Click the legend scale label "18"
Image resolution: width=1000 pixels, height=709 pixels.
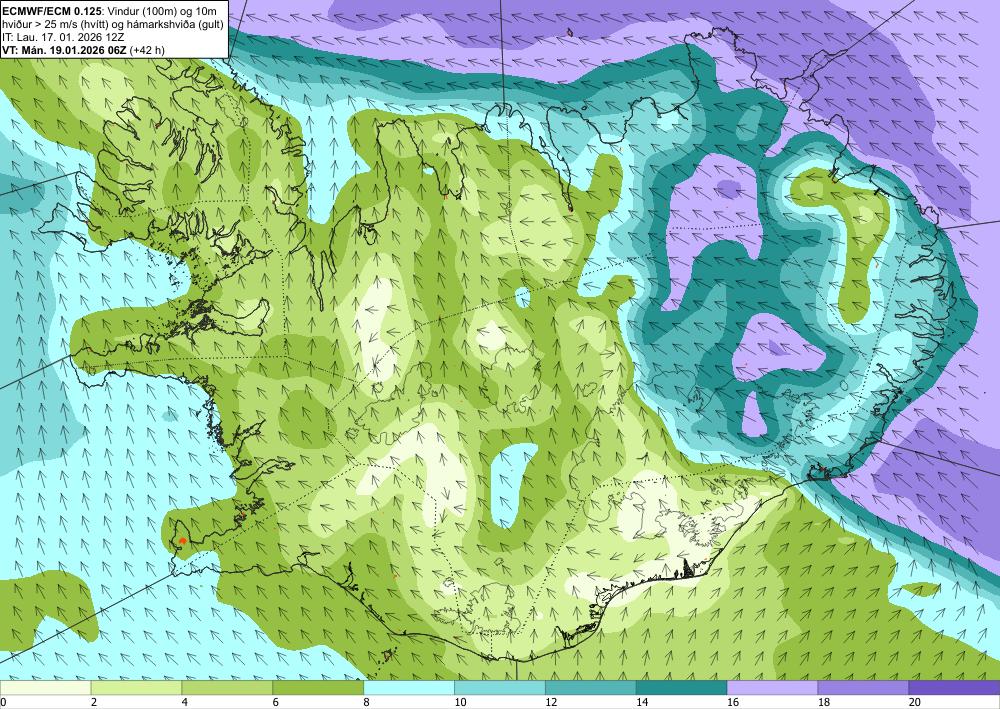point(823,702)
